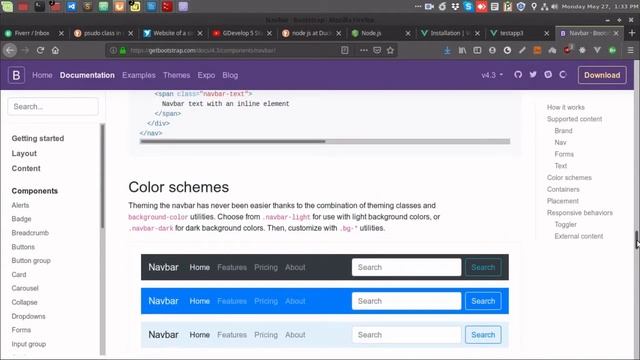Open Expo in Bootstrap top nav
Viewport: 640px width, 360px height.
(x=206, y=75)
